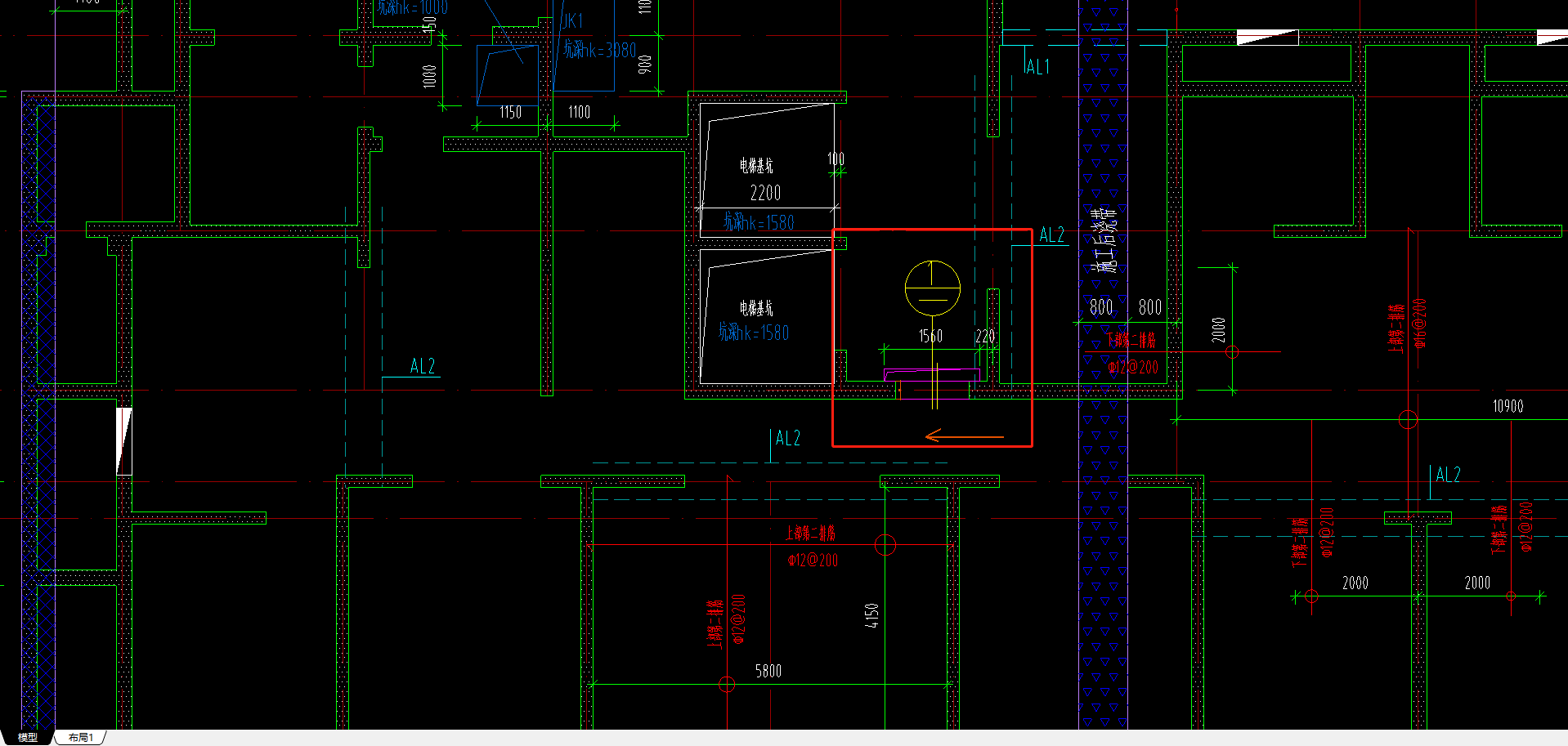The height and width of the screenshot is (746, 1568).
Task: Click the AL2 label above the dashed cyan line
Action: (787, 439)
